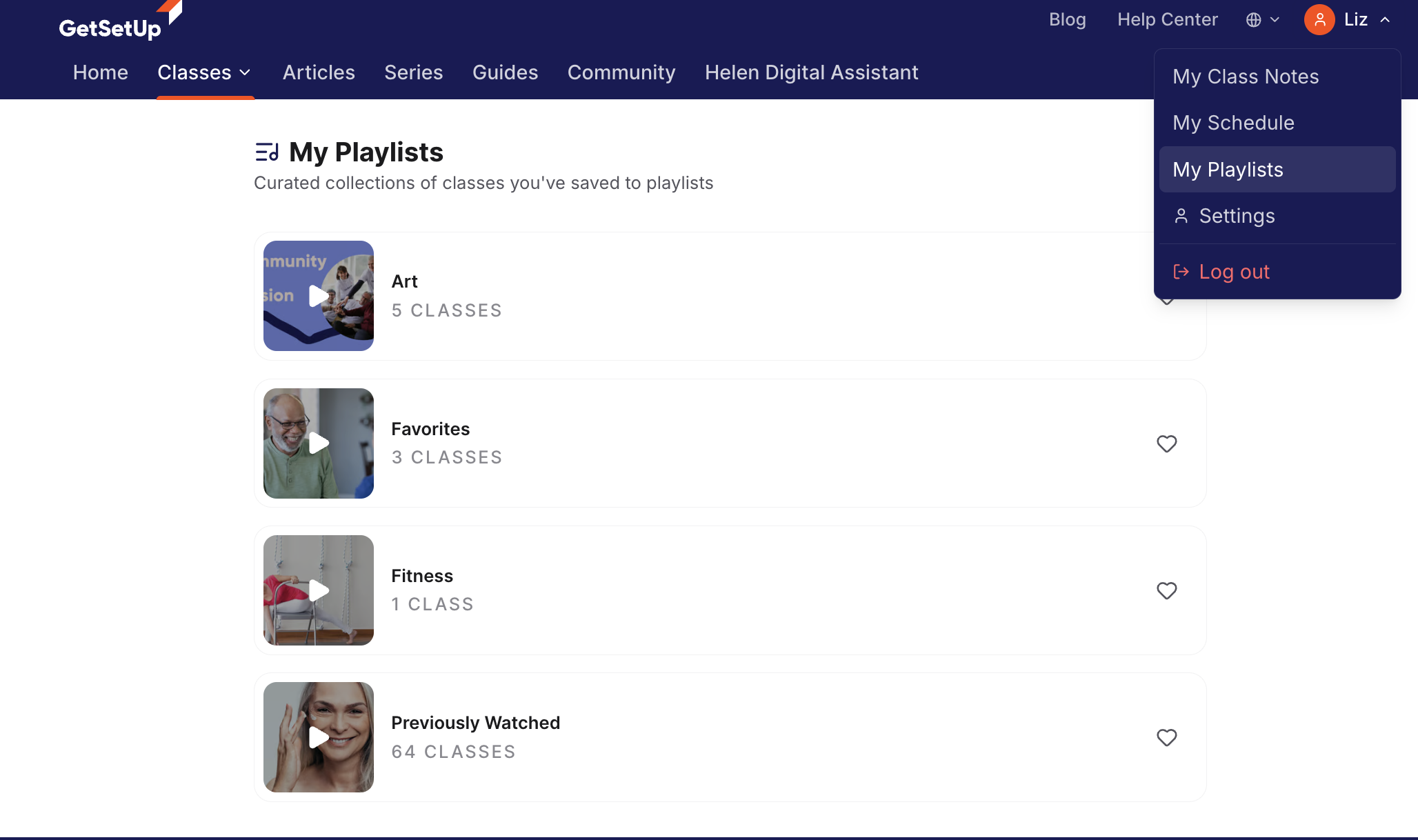1418x840 pixels.
Task: Click Liz's orange avatar icon
Action: [1319, 20]
